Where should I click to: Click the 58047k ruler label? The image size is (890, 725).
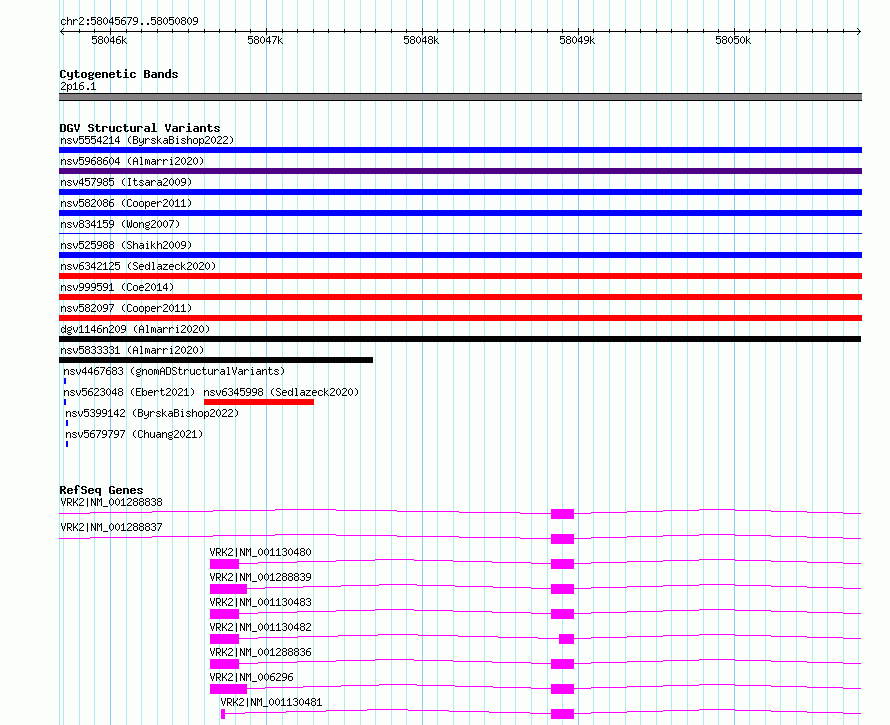pyautogui.click(x=265, y=40)
